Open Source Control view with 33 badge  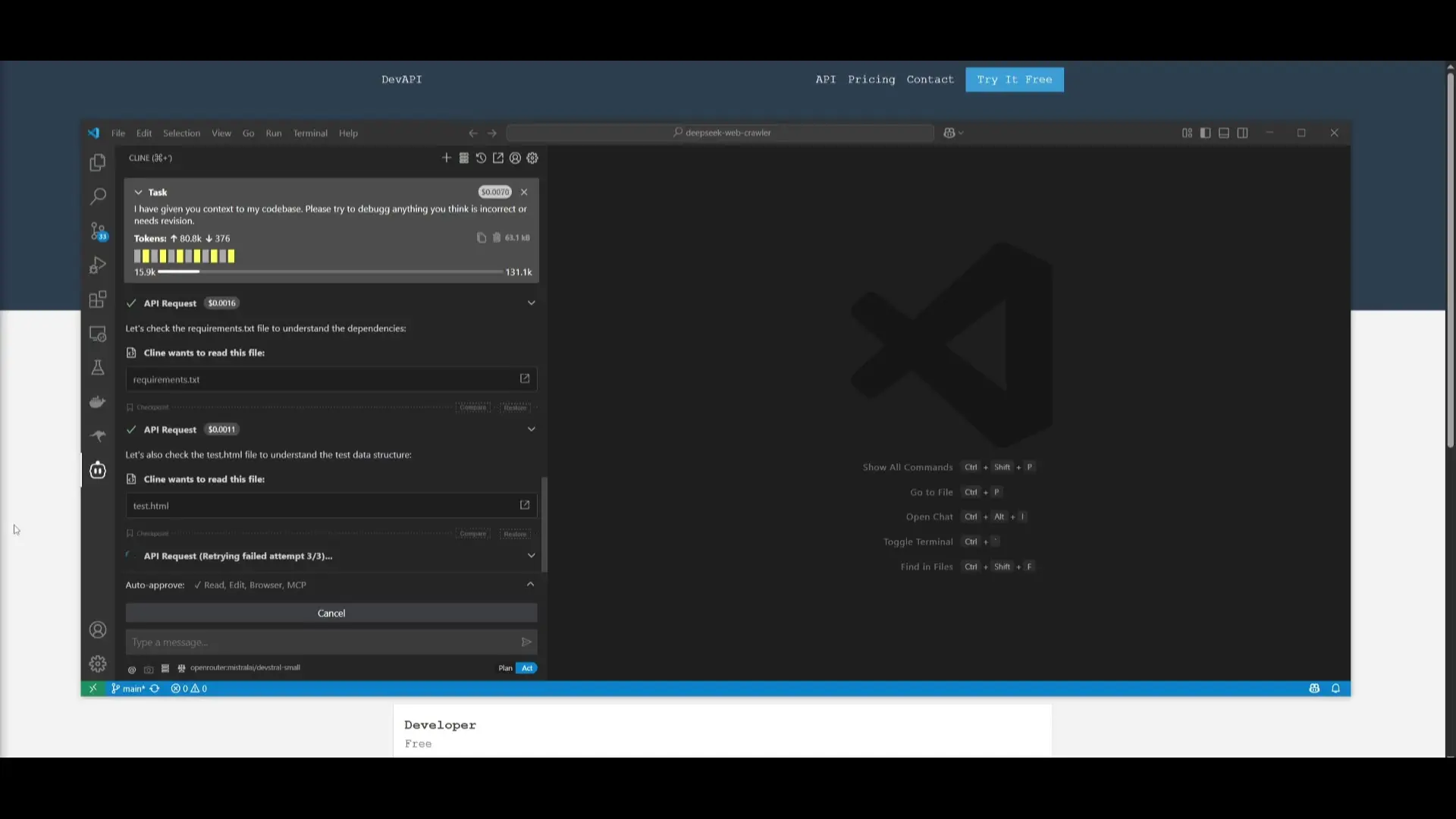(98, 231)
